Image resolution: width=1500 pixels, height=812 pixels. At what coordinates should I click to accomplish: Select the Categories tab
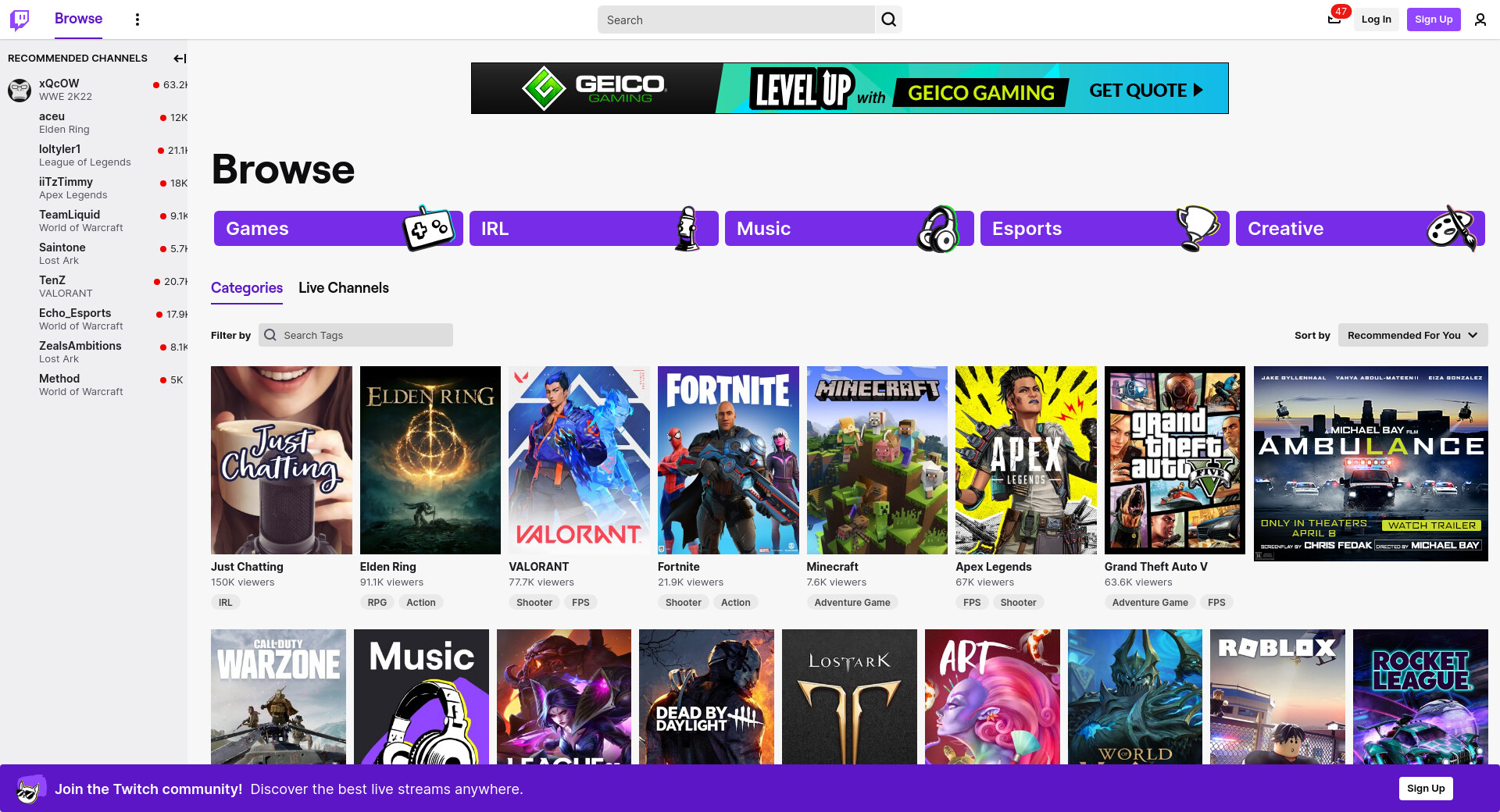(x=247, y=288)
